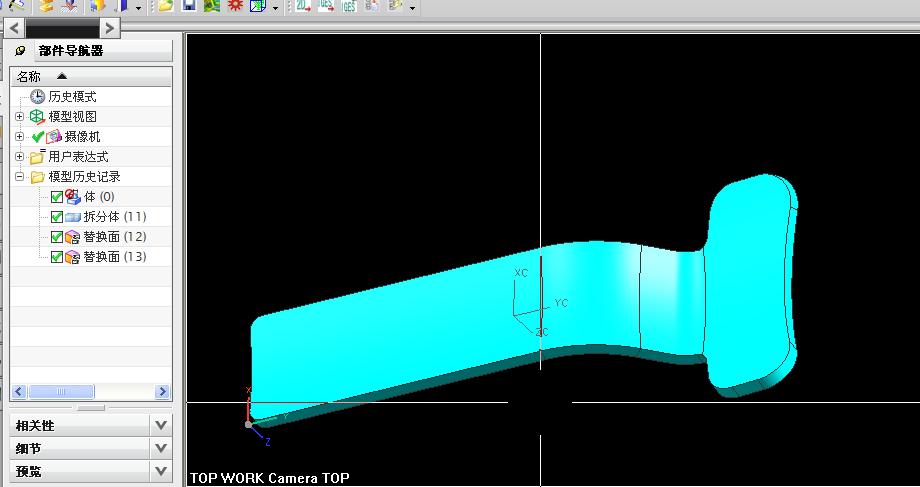Viewport: 920px width, 487px height.
Task: Click the last toolbar icon before final dropdown arrow
Action: coord(396,6)
